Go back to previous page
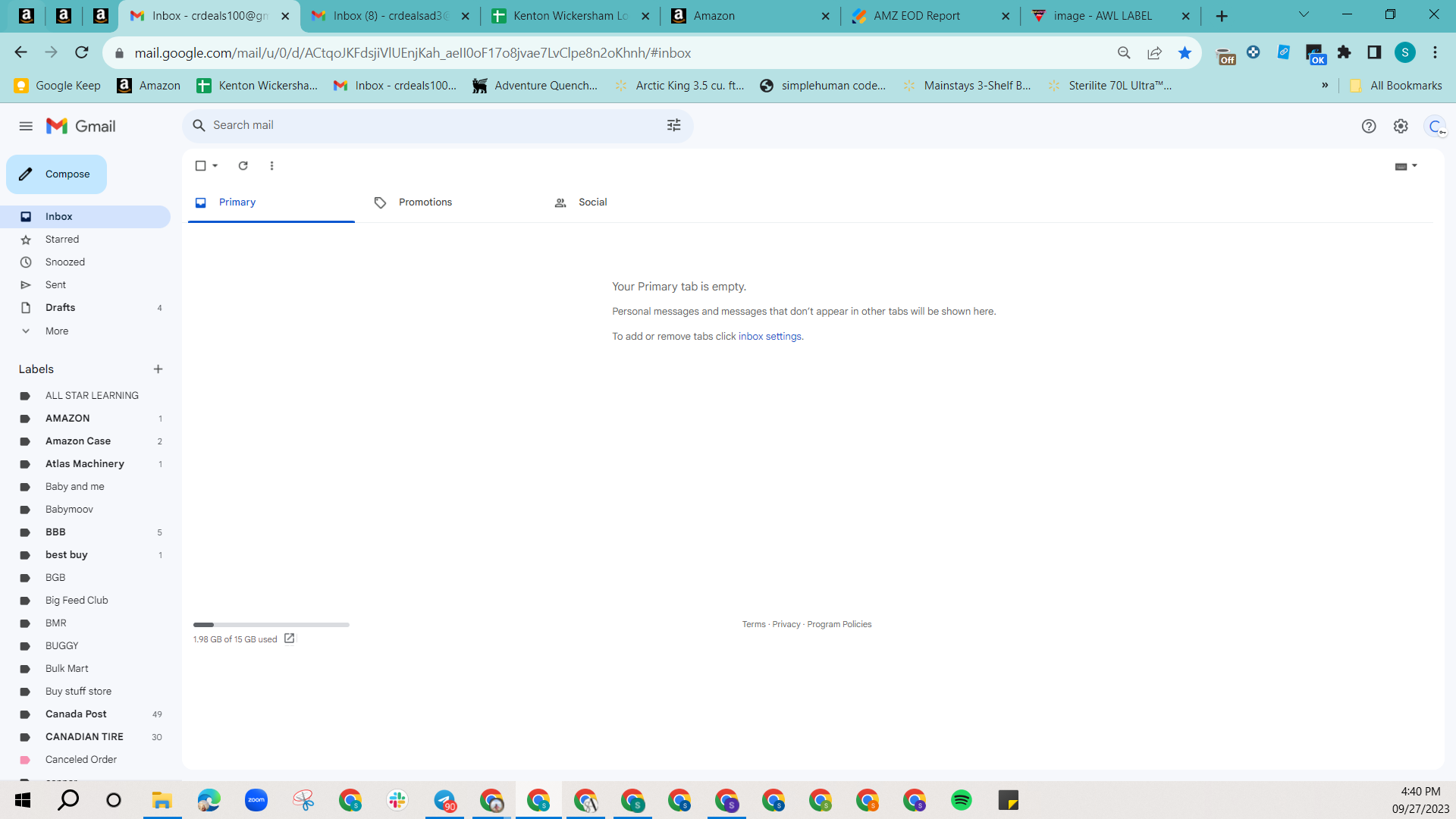The width and height of the screenshot is (1456, 819). (20, 52)
